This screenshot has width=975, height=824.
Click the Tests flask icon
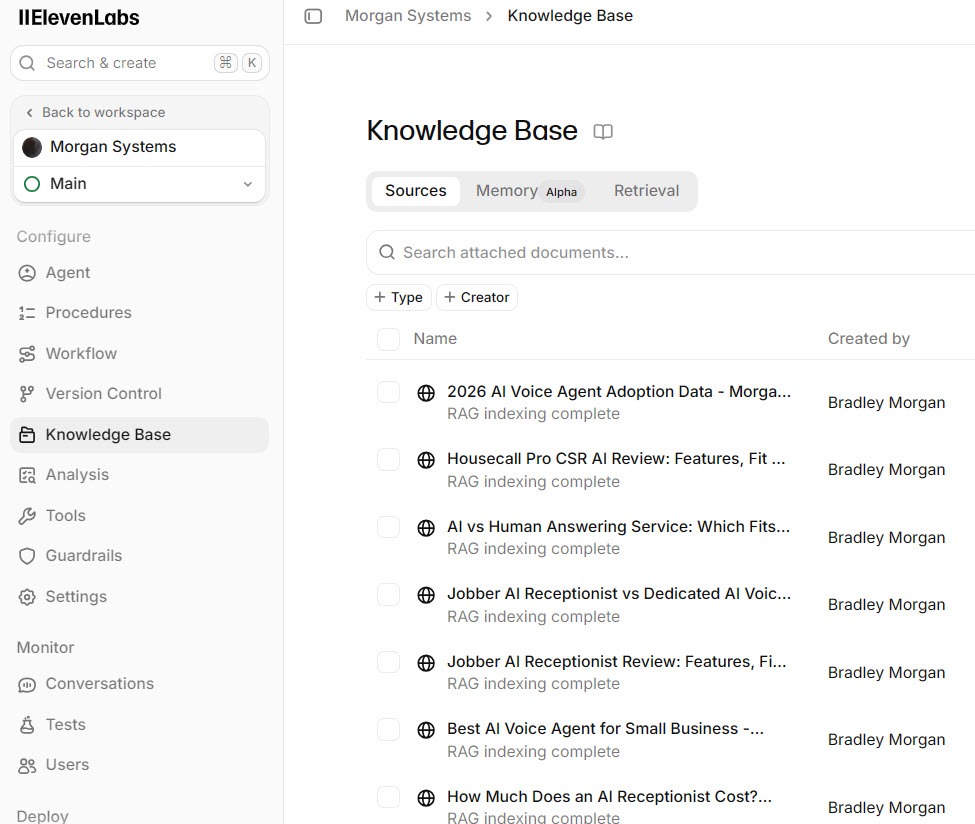click(27, 724)
